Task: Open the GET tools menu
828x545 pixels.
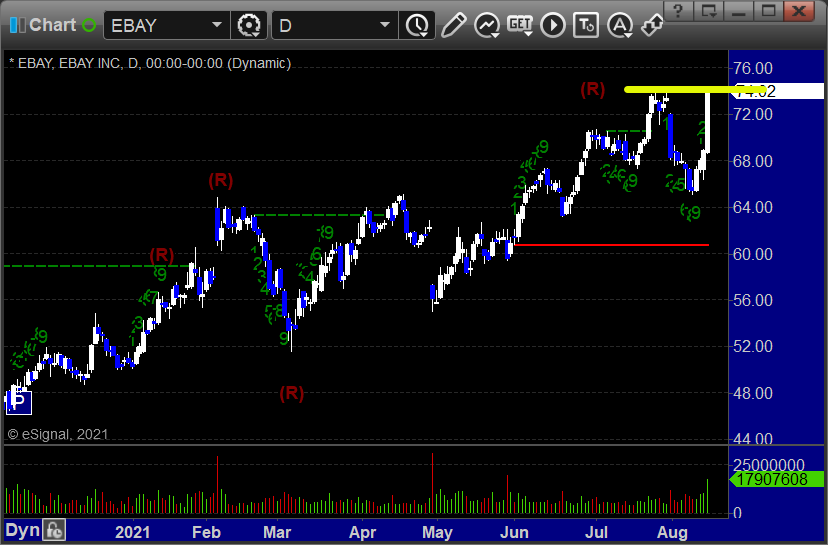Action: (520, 25)
